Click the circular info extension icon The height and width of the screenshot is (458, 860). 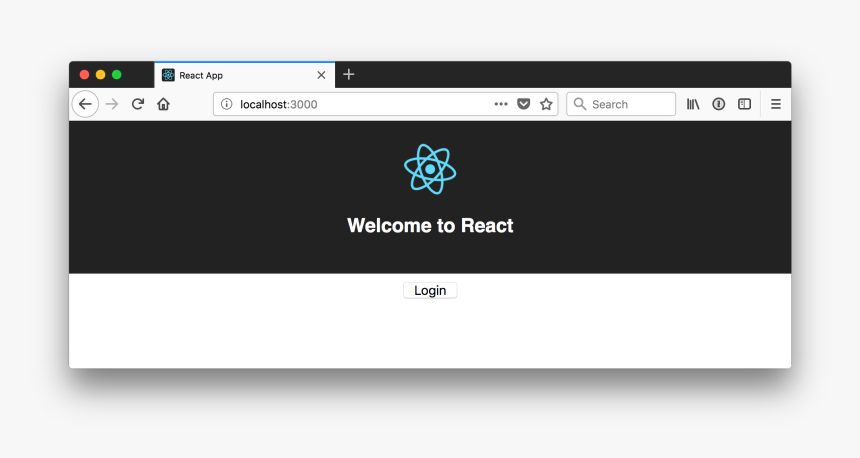click(718, 104)
